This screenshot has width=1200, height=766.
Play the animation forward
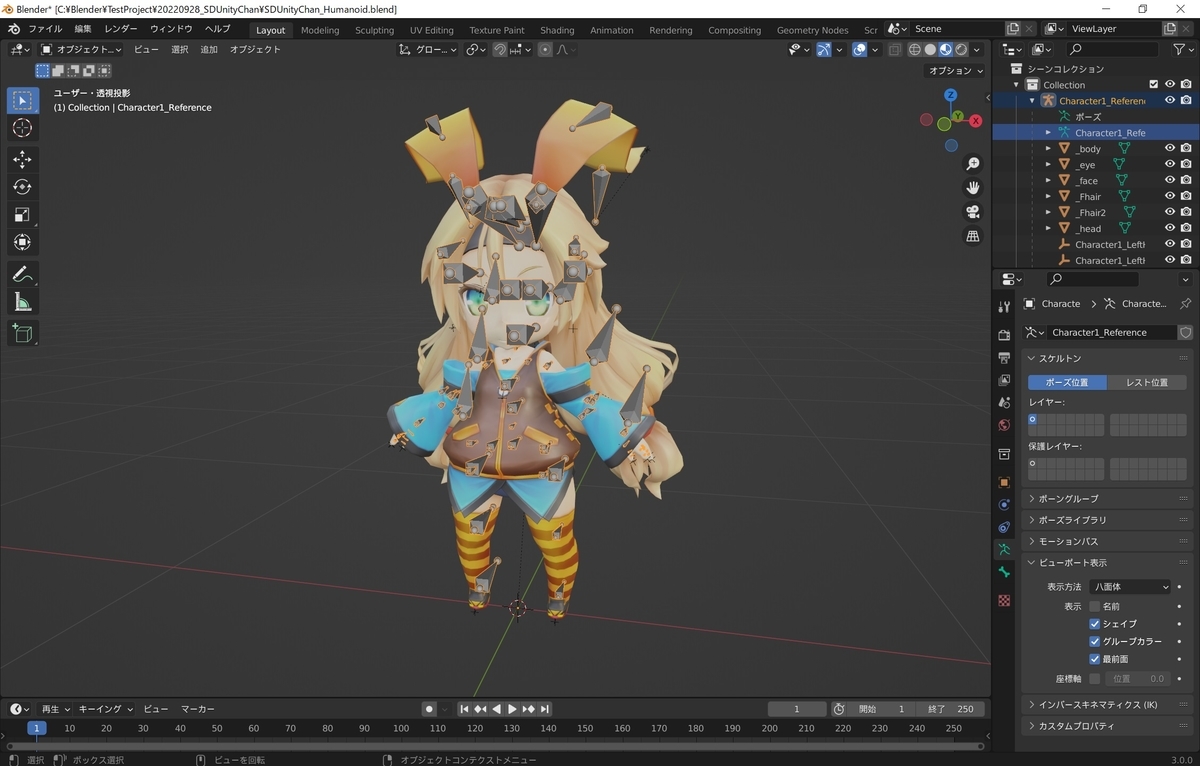(x=512, y=709)
